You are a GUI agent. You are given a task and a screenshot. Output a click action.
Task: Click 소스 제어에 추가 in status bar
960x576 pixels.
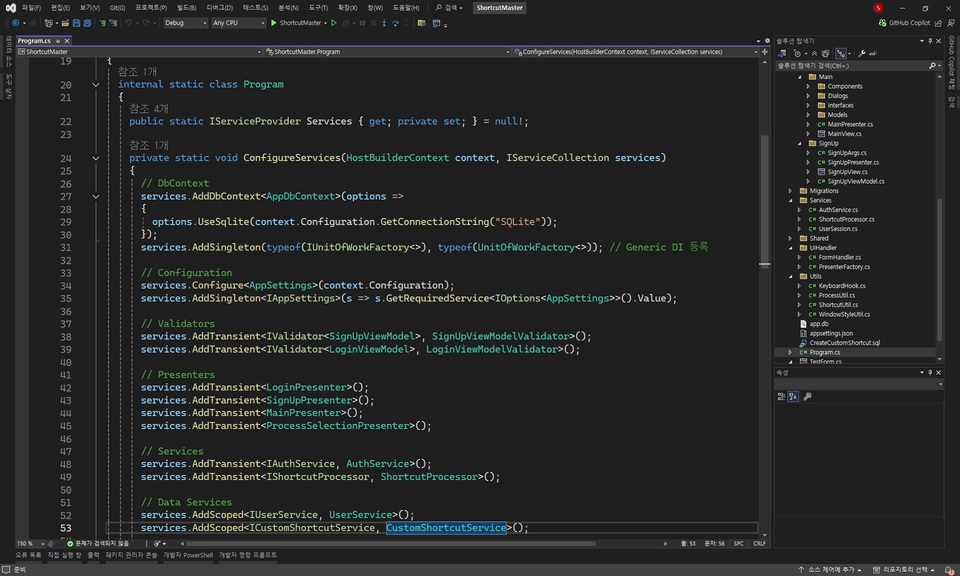coord(830,570)
